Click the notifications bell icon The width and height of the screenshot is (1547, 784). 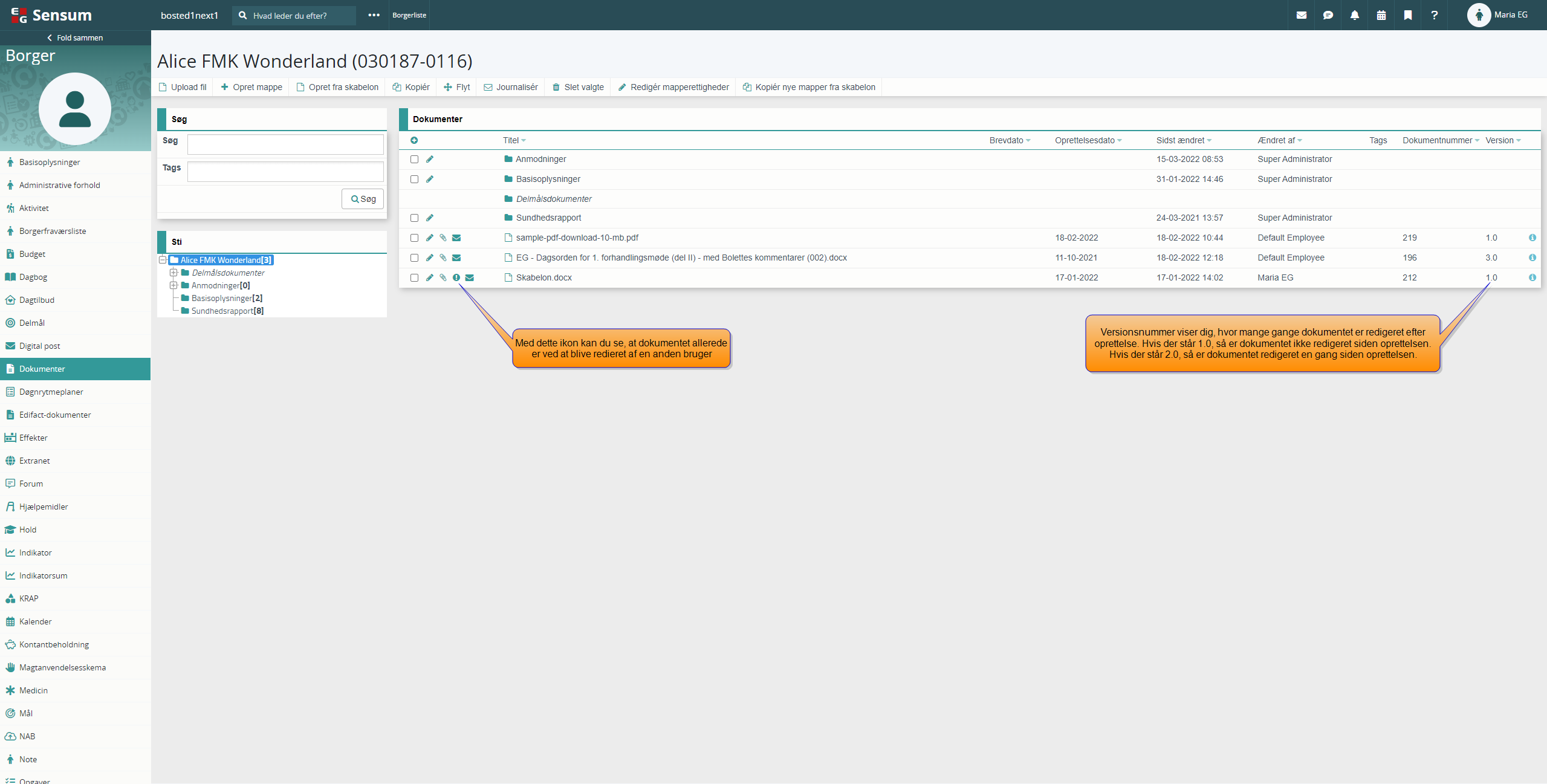pyautogui.click(x=1354, y=15)
